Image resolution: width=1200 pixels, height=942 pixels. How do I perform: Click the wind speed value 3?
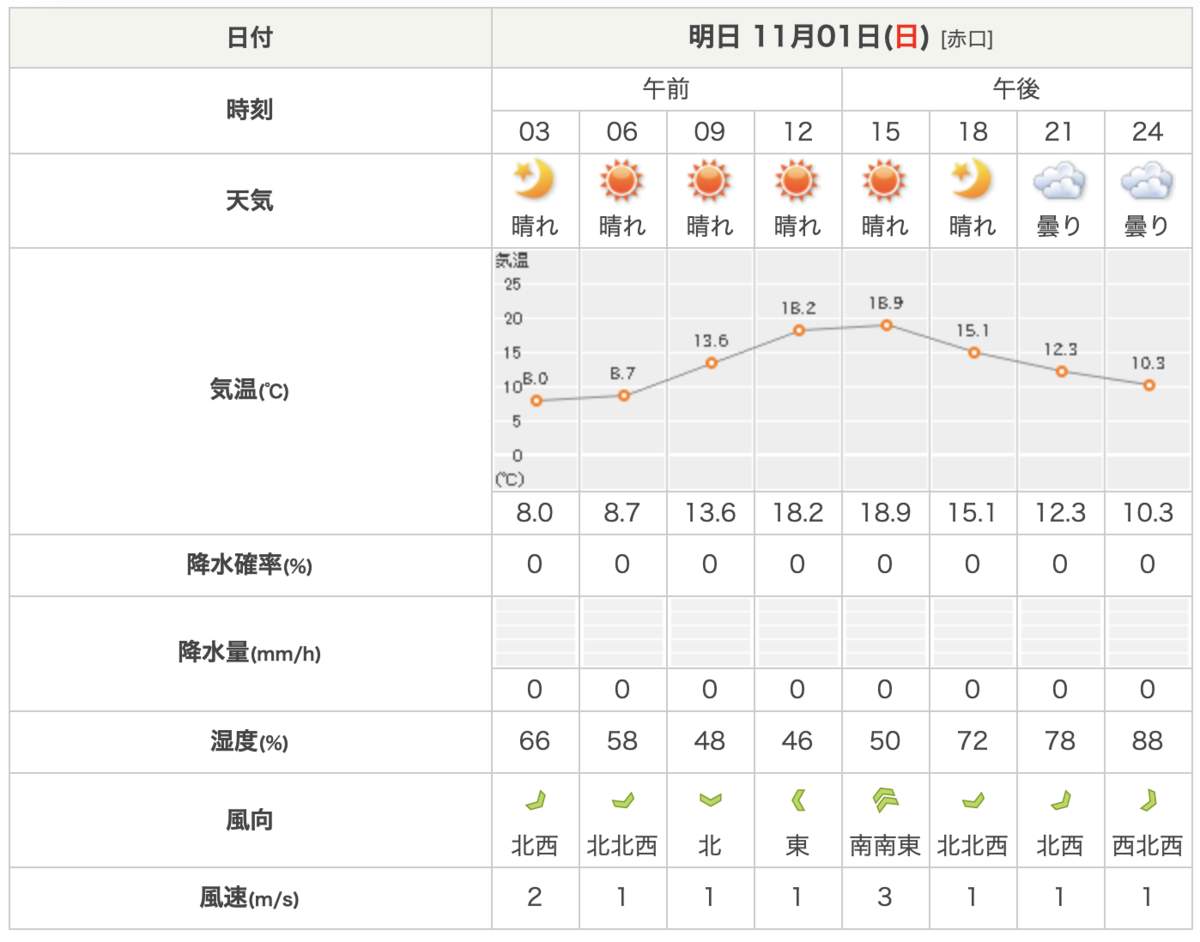click(x=885, y=898)
